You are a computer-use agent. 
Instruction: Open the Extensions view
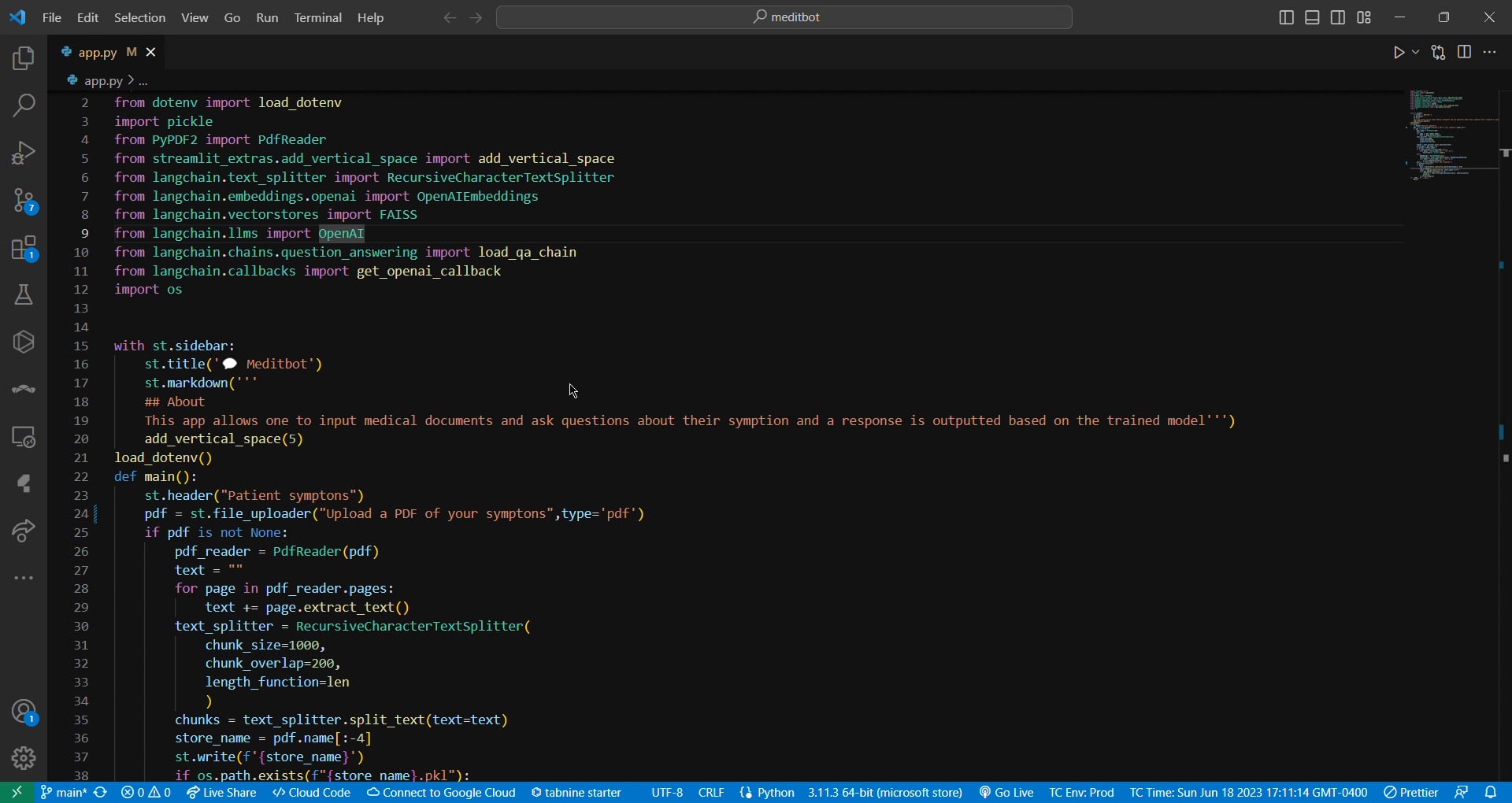click(24, 249)
